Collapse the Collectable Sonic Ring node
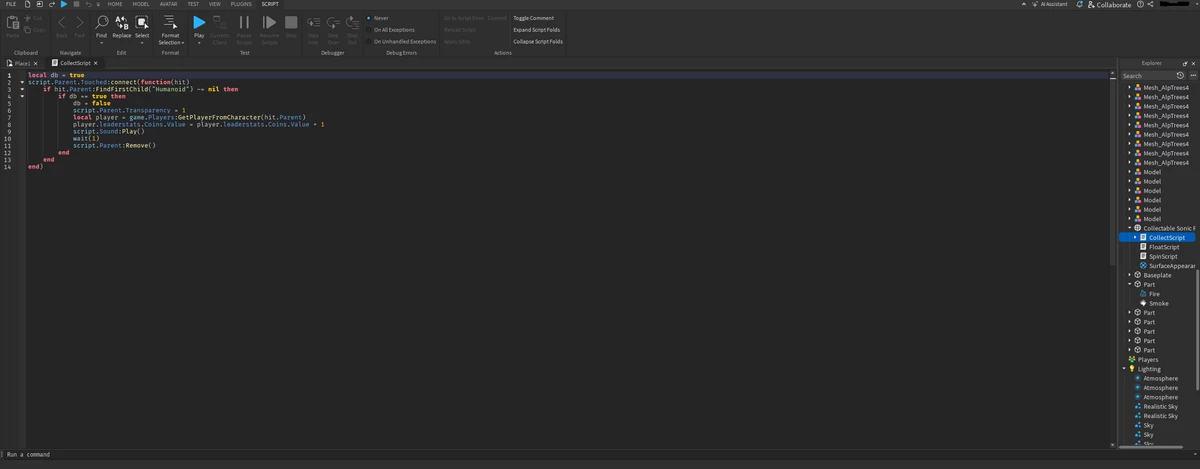Viewport: 1200px width, 469px height. pyautogui.click(x=1129, y=228)
